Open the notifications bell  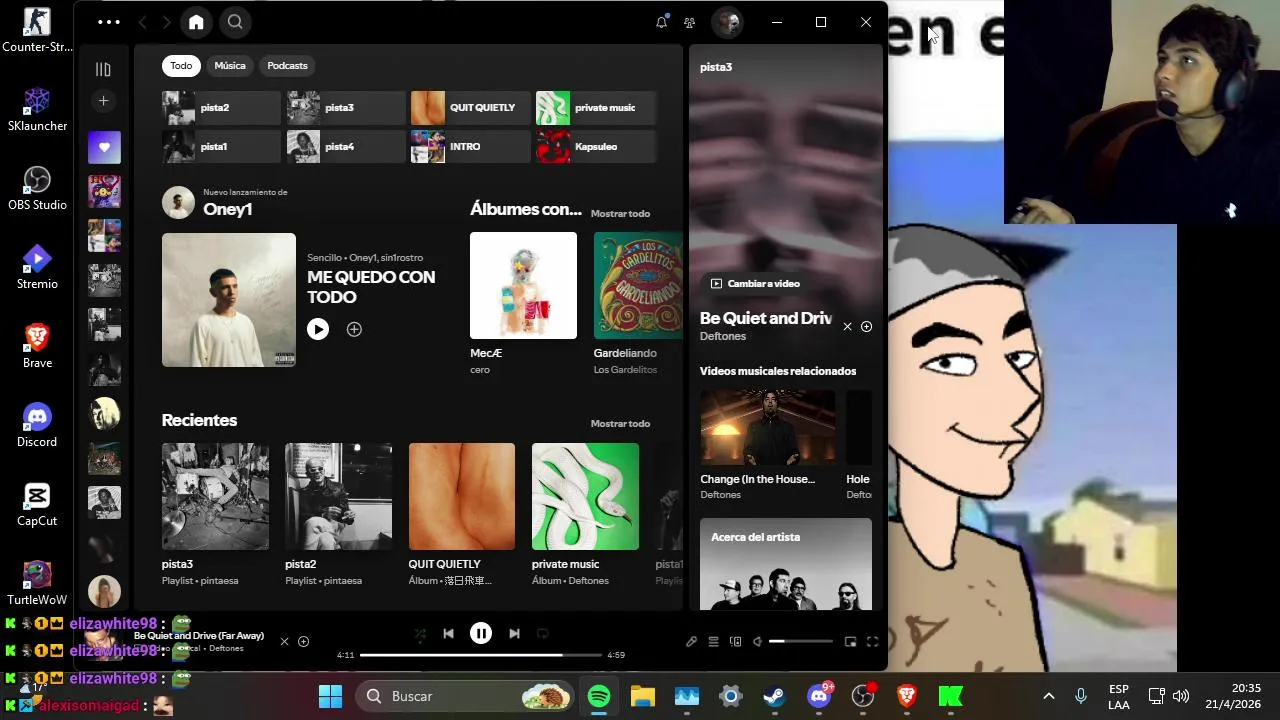pyautogui.click(x=661, y=22)
